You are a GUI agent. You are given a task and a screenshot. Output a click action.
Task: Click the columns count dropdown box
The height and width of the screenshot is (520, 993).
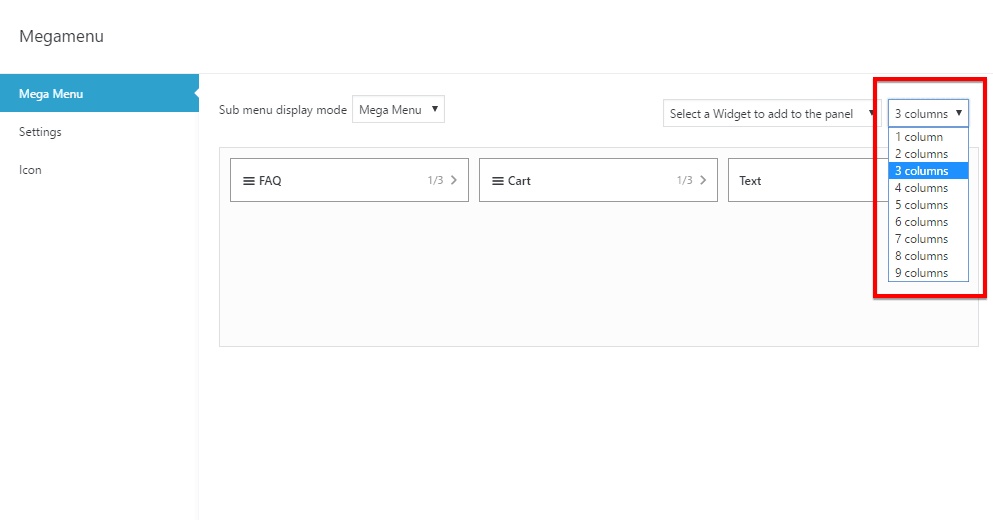click(928, 114)
